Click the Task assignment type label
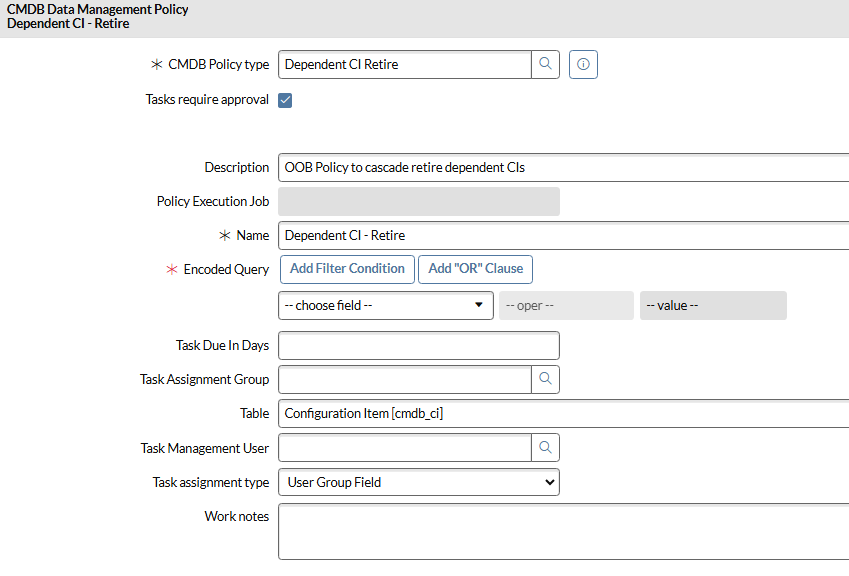The height and width of the screenshot is (576, 849). (211, 482)
